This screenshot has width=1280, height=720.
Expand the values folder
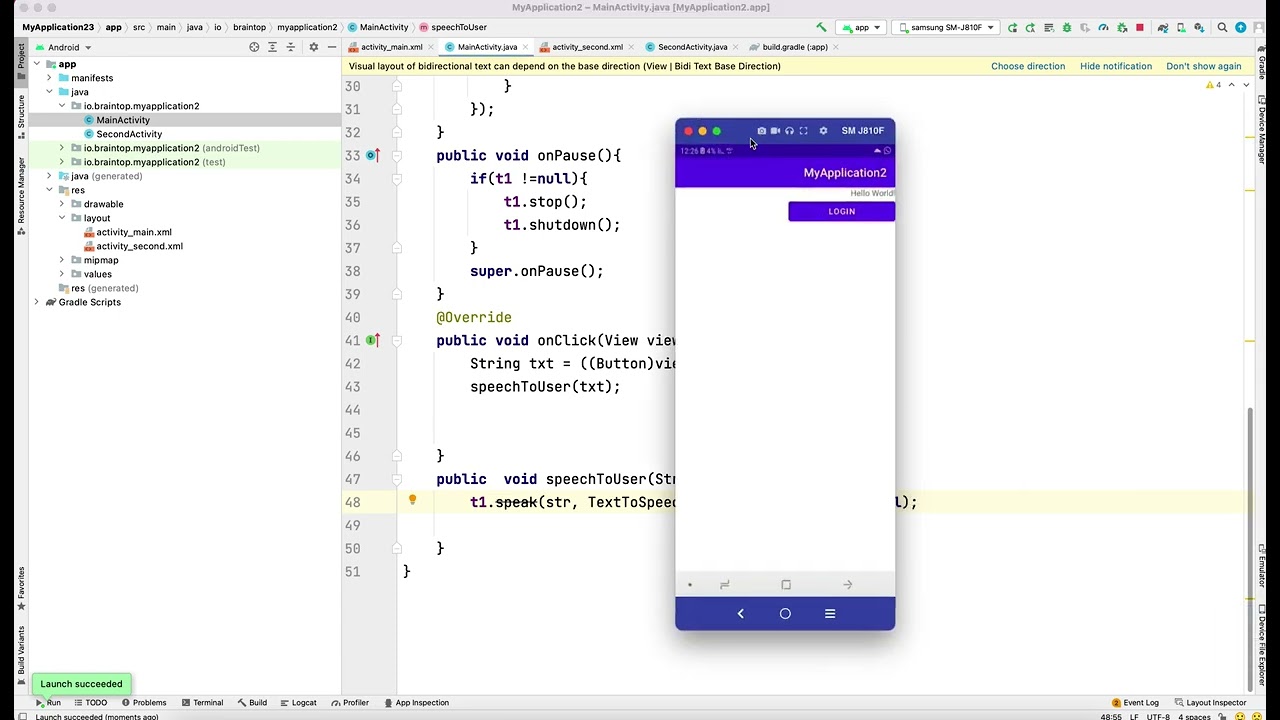click(62, 274)
